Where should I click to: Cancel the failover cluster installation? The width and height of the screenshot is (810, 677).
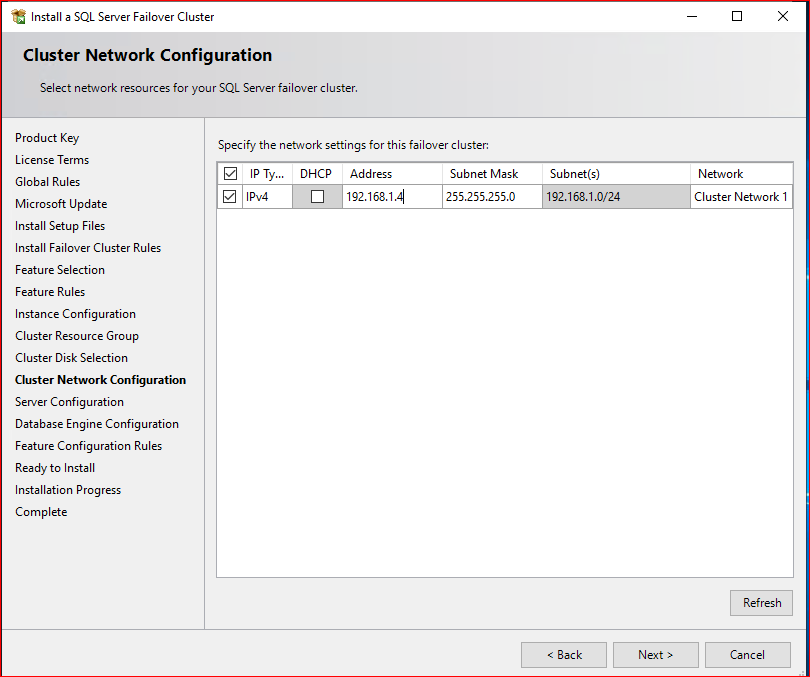pos(747,655)
